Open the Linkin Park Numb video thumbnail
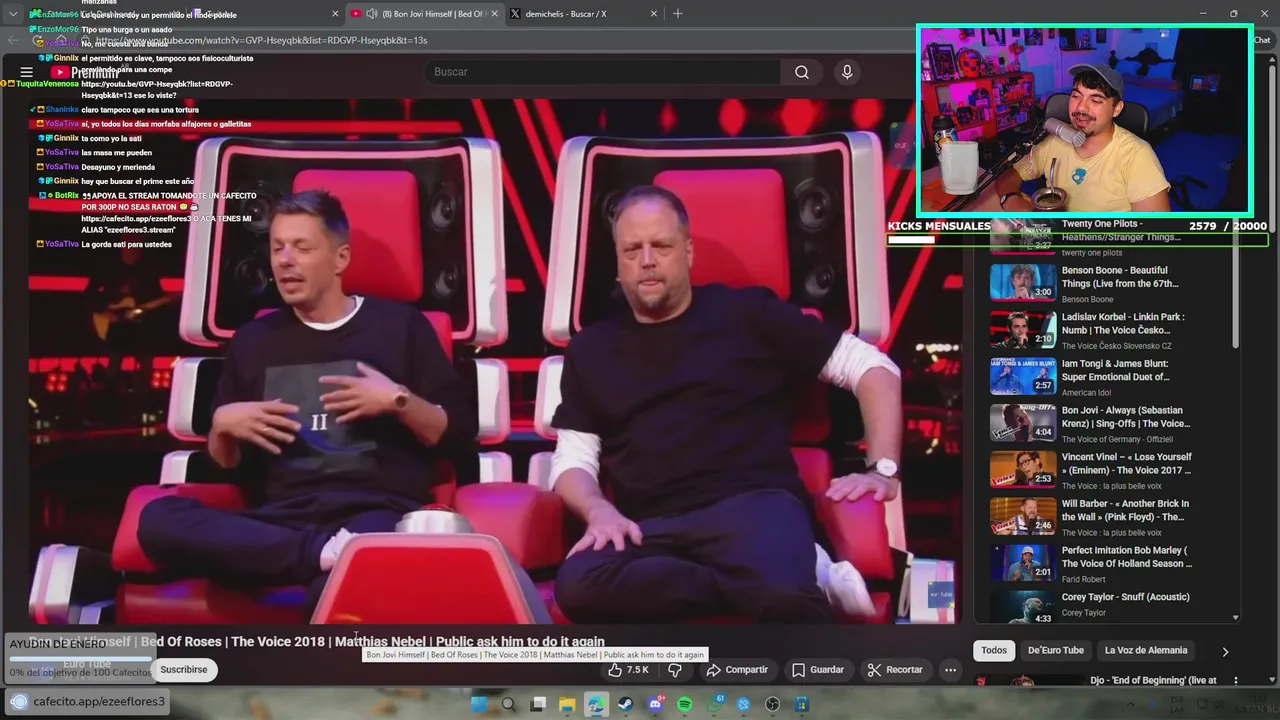The height and width of the screenshot is (720, 1280). [x=1023, y=330]
